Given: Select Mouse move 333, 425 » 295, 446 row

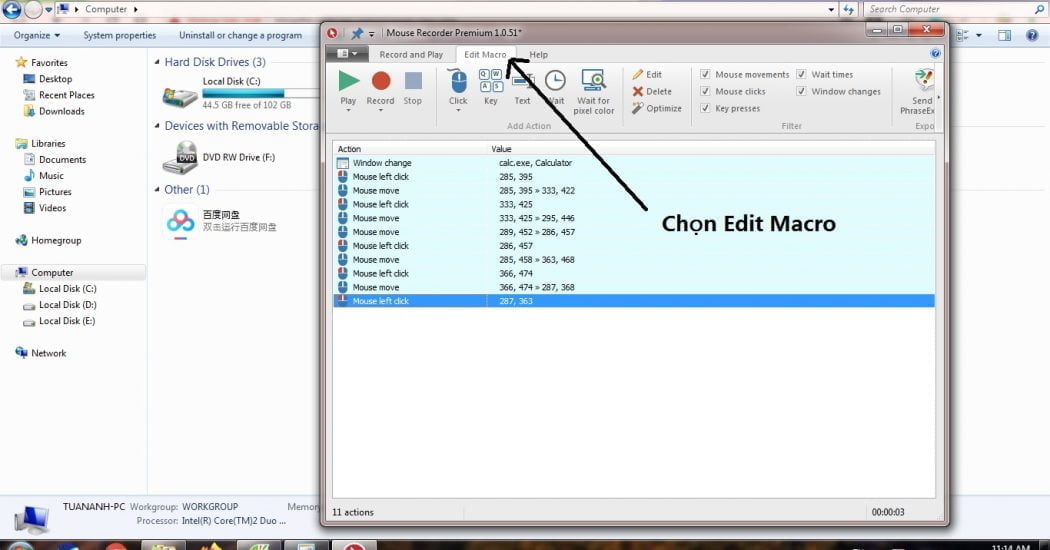Looking at the screenshot, I should point(633,218).
